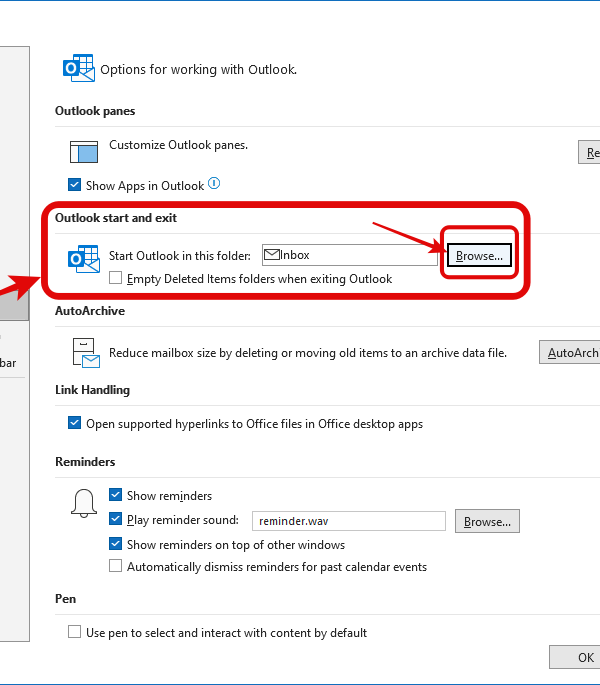The image size is (600, 685).
Task: Click Browse next to the Inbox folder
Action: tap(479, 255)
